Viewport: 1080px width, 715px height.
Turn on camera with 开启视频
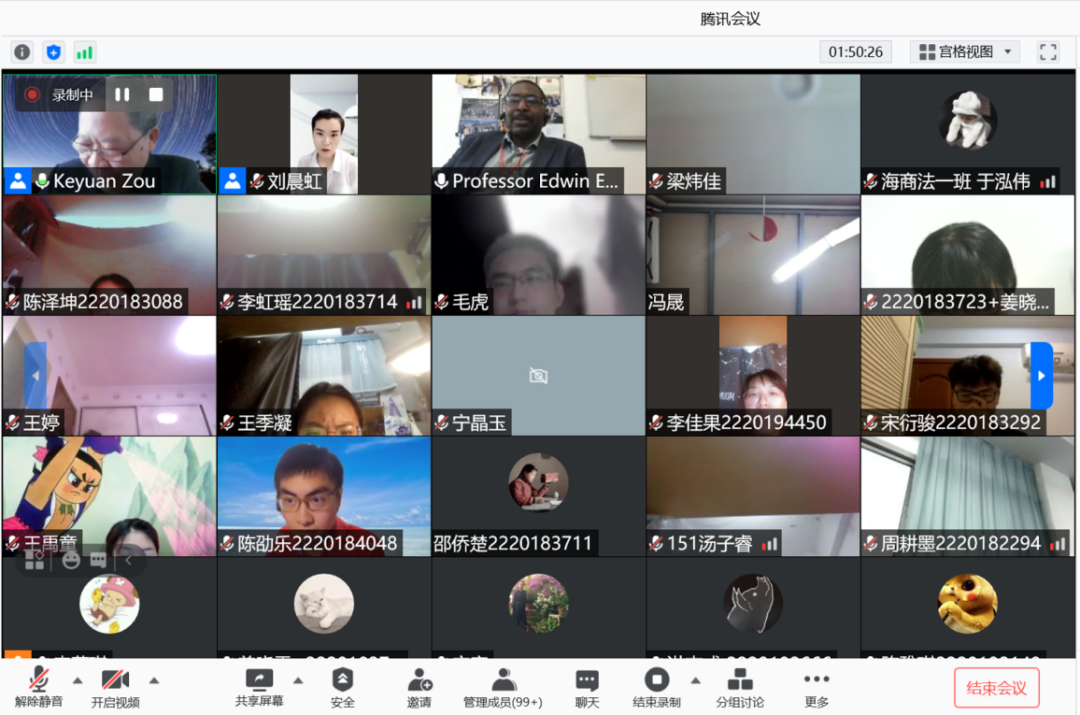[x=115, y=687]
